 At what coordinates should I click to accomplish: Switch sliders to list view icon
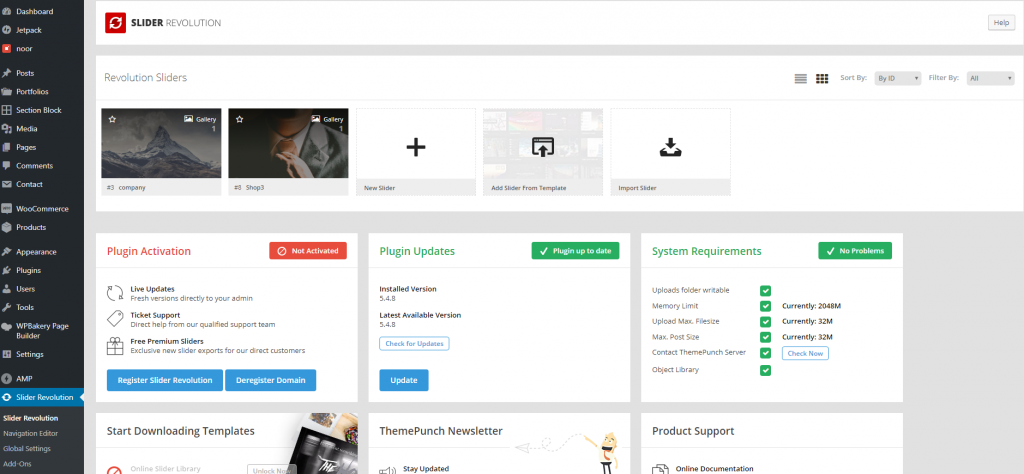pos(801,78)
